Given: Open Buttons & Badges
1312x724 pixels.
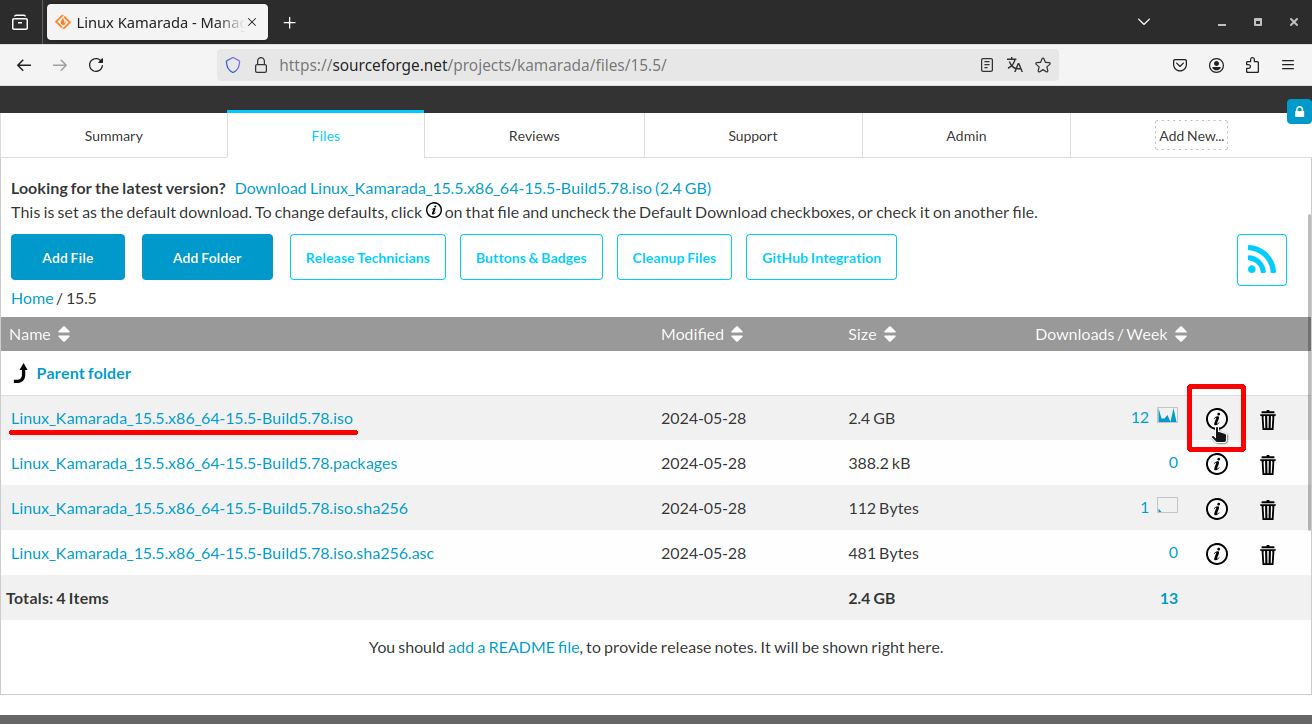Looking at the screenshot, I should point(531,257).
